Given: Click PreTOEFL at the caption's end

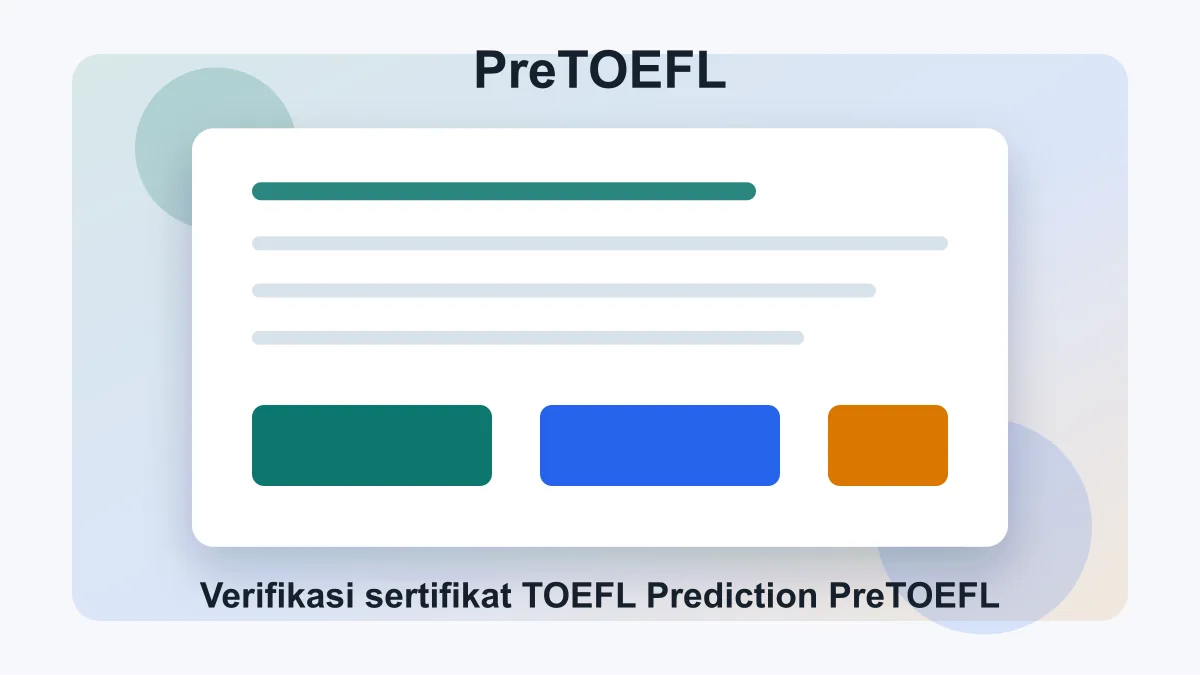Looking at the screenshot, I should 914,596.
